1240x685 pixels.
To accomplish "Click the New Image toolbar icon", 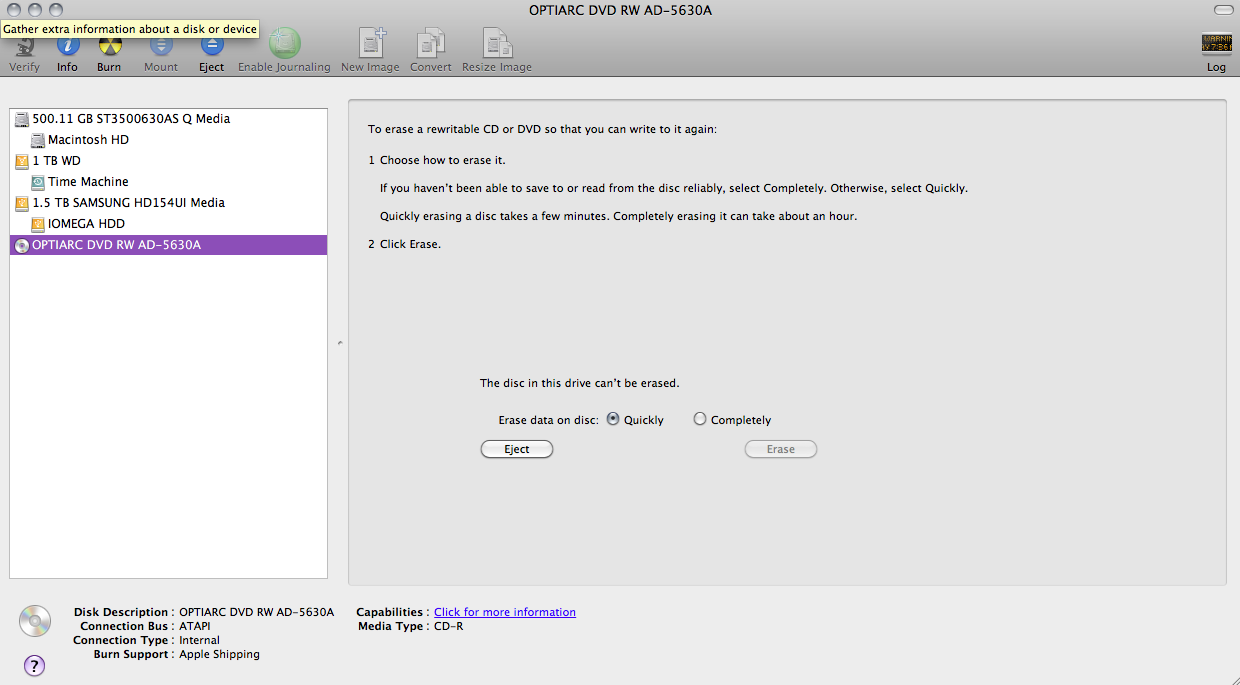I will point(371,43).
